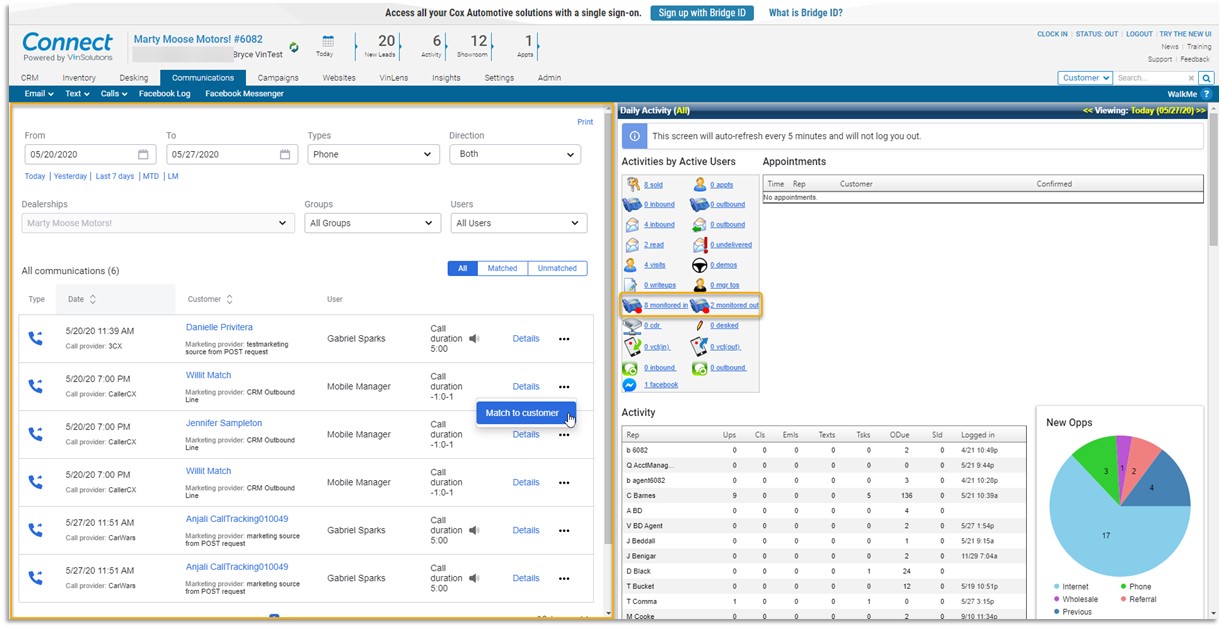The height and width of the screenshot is (628, 1222).
Task: Click the C Barnes row in the Activity table
Action: click(x=825, y=495)
